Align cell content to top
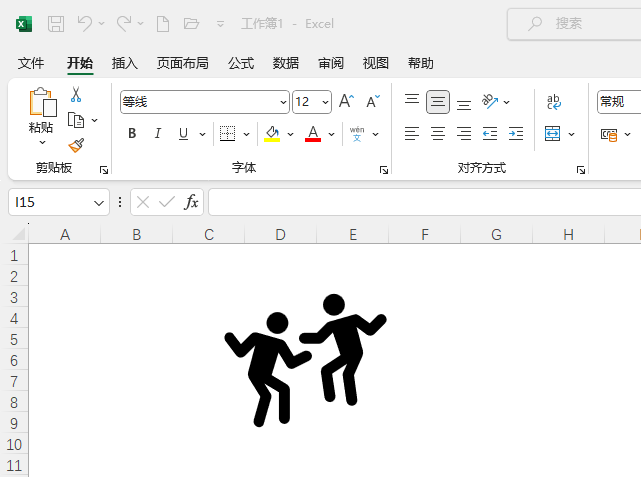 (412, 101)
